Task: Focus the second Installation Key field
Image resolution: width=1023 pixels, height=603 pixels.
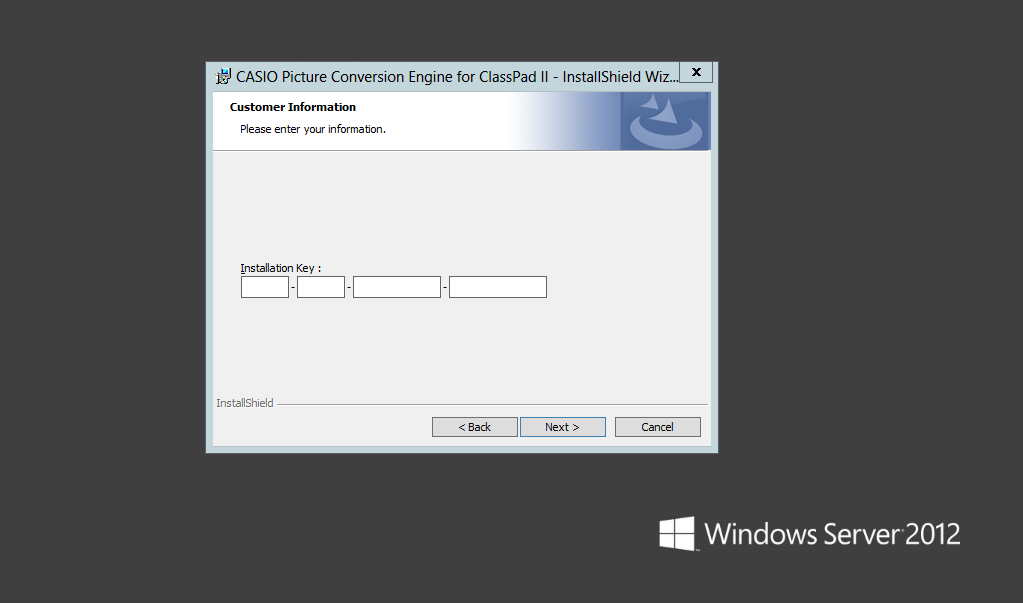Action: [321, 287]
